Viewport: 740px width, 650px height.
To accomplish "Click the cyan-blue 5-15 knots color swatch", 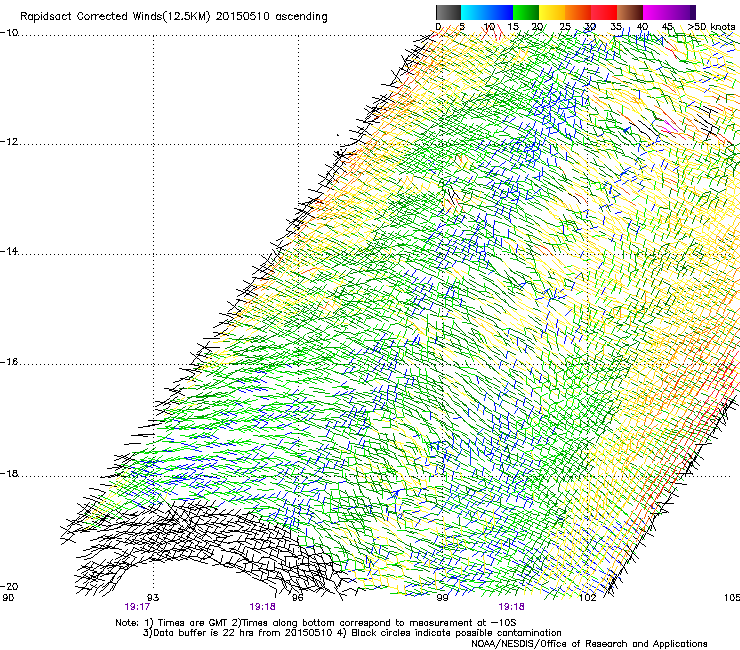I will point(487,12).
